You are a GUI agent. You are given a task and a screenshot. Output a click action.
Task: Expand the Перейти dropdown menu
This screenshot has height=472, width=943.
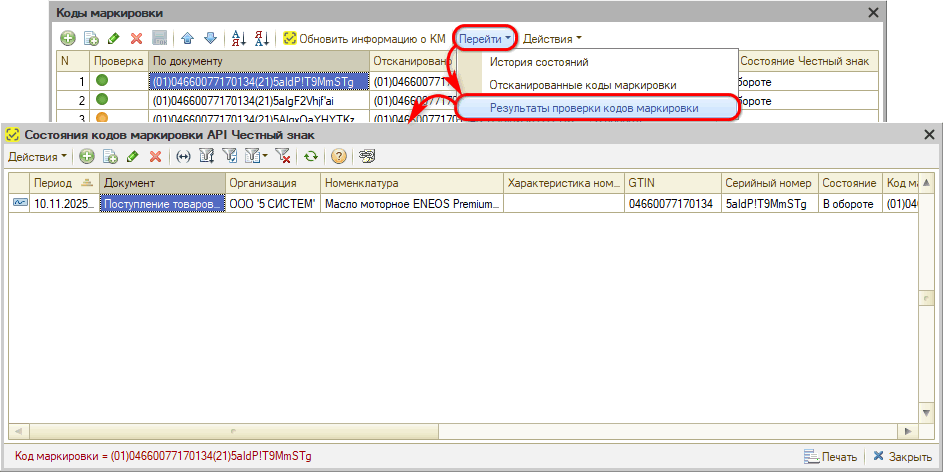486,39
